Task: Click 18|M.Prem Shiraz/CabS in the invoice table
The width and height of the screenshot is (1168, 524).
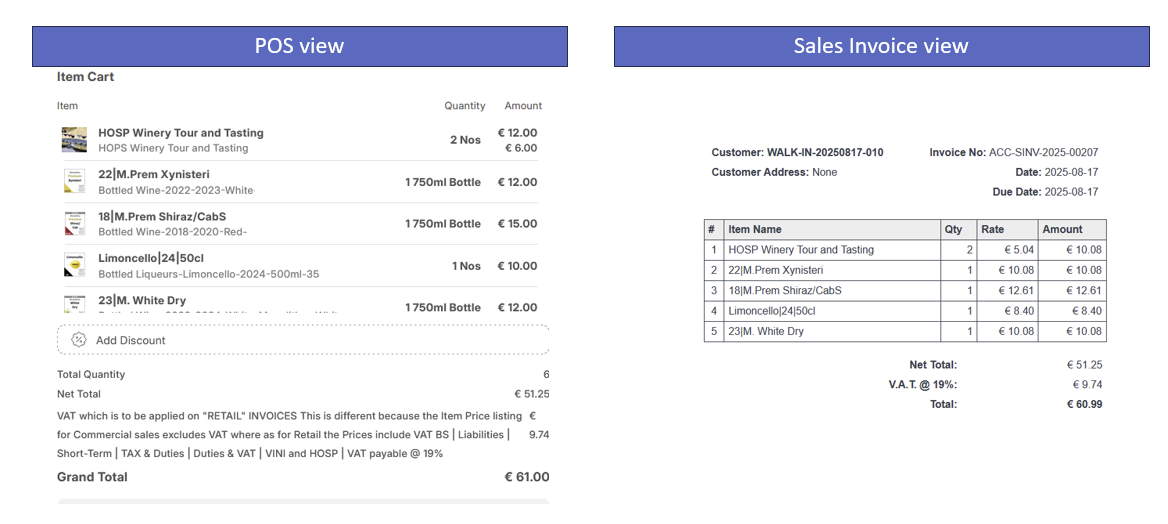Action: 785,291
